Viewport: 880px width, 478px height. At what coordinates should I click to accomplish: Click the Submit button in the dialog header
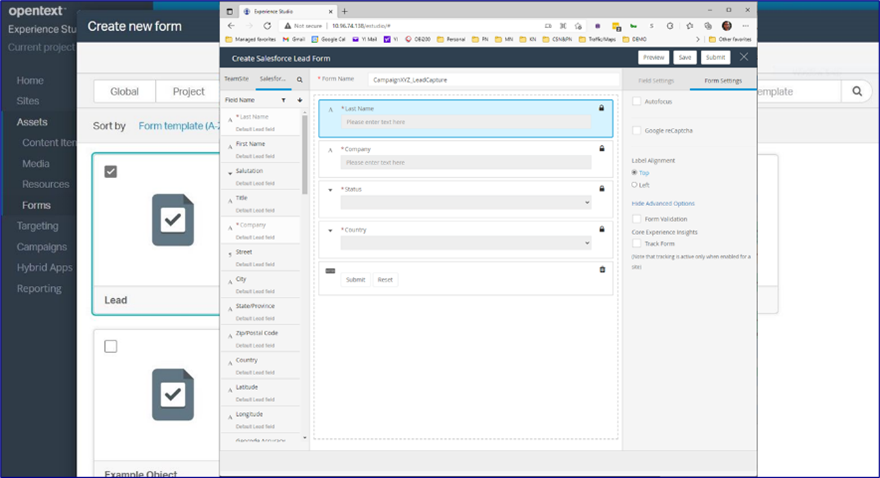click(x=716, y=57)
